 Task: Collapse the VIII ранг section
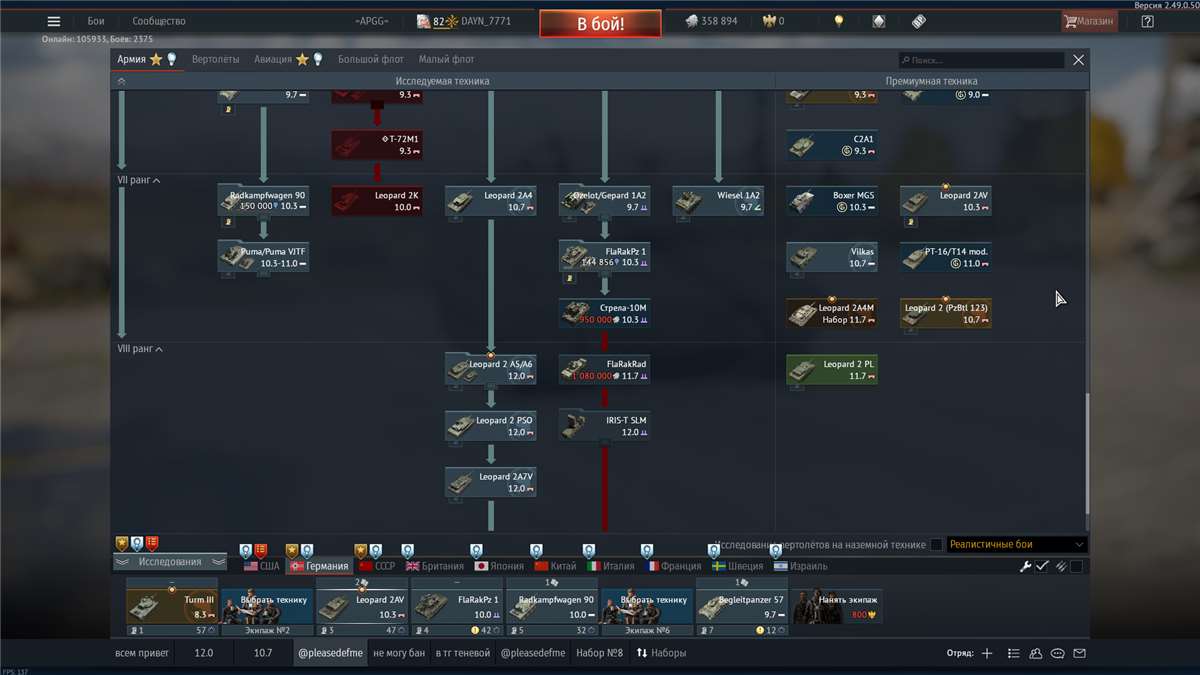point(141,349)
